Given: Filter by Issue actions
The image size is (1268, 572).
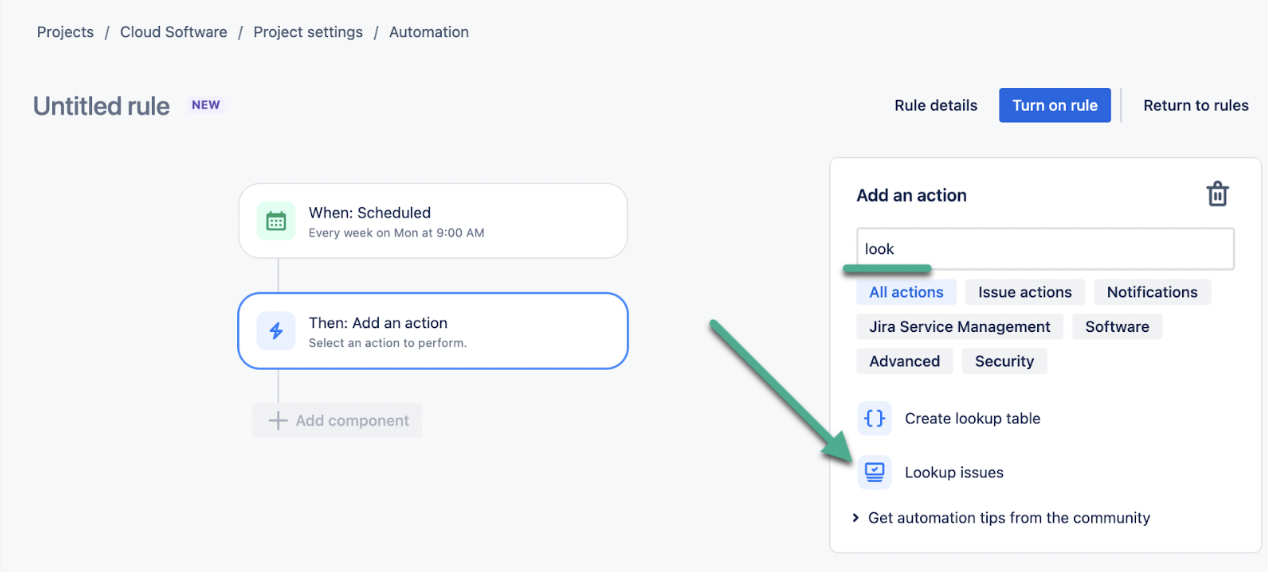Looking at the screenshot, I should pos(1025,292).
